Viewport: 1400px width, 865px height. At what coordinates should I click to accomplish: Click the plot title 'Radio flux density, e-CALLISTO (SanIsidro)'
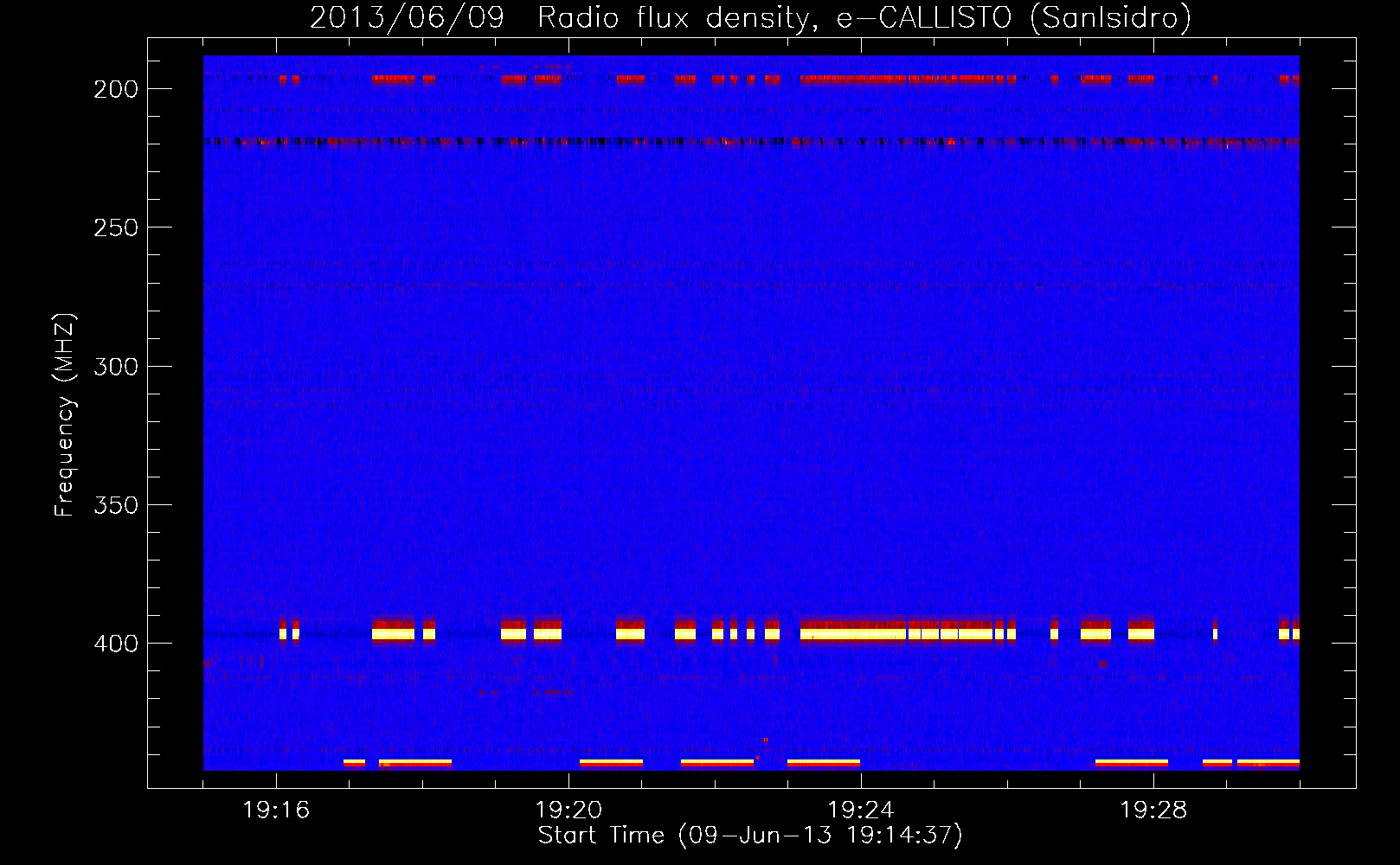click(x=864, y=18)
